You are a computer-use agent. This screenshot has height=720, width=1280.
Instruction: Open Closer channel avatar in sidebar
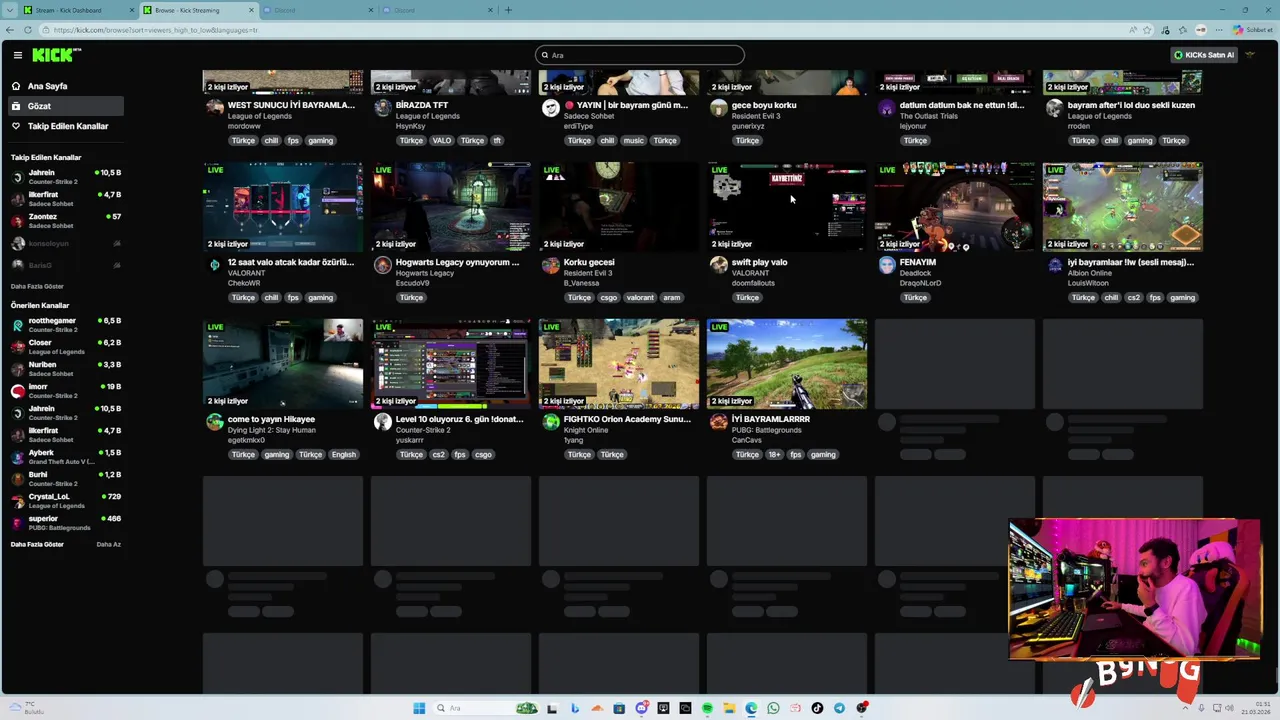tap(17, 347)
